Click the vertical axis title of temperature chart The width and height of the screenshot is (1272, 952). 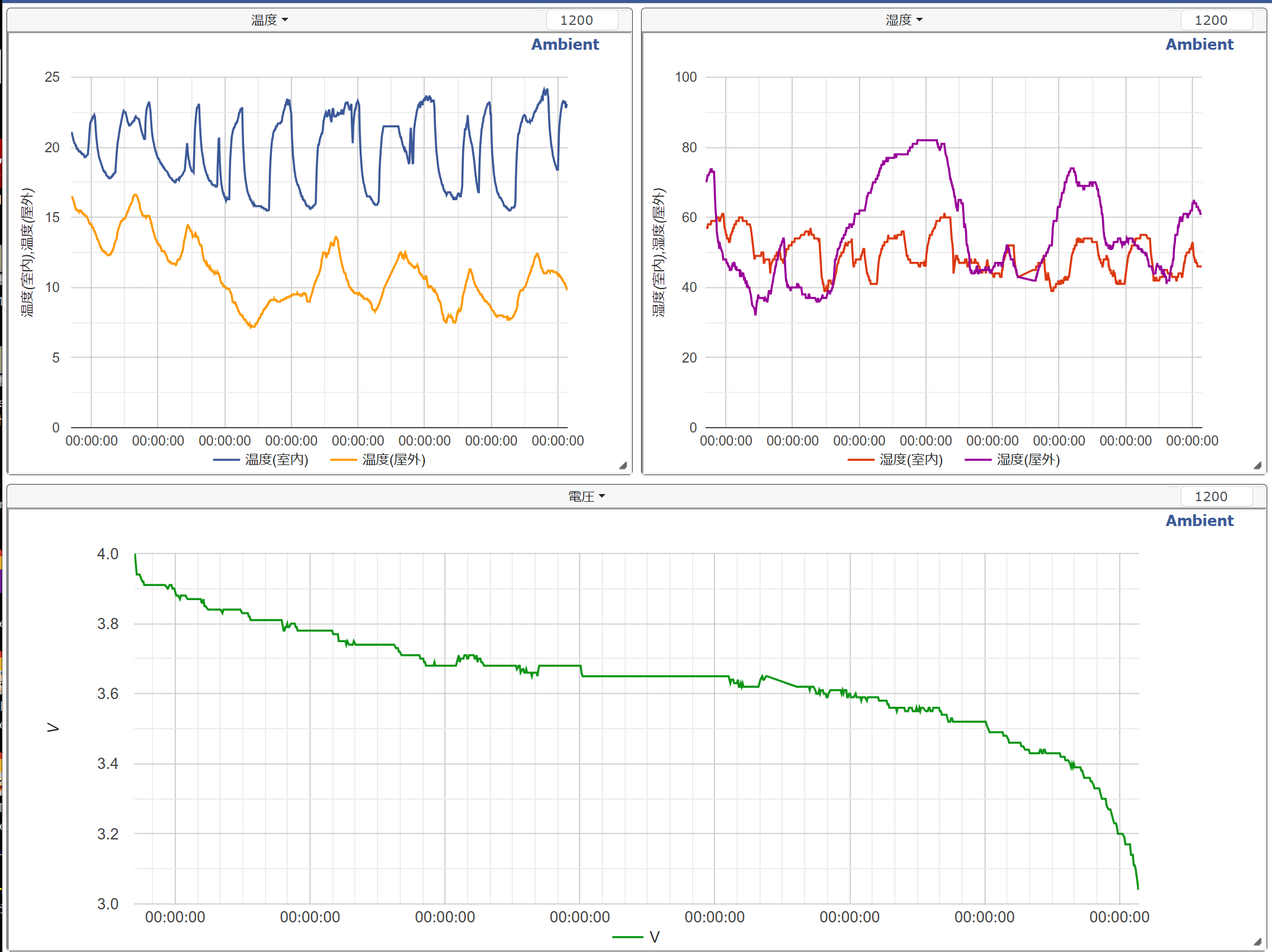click(x=28, y=252)
